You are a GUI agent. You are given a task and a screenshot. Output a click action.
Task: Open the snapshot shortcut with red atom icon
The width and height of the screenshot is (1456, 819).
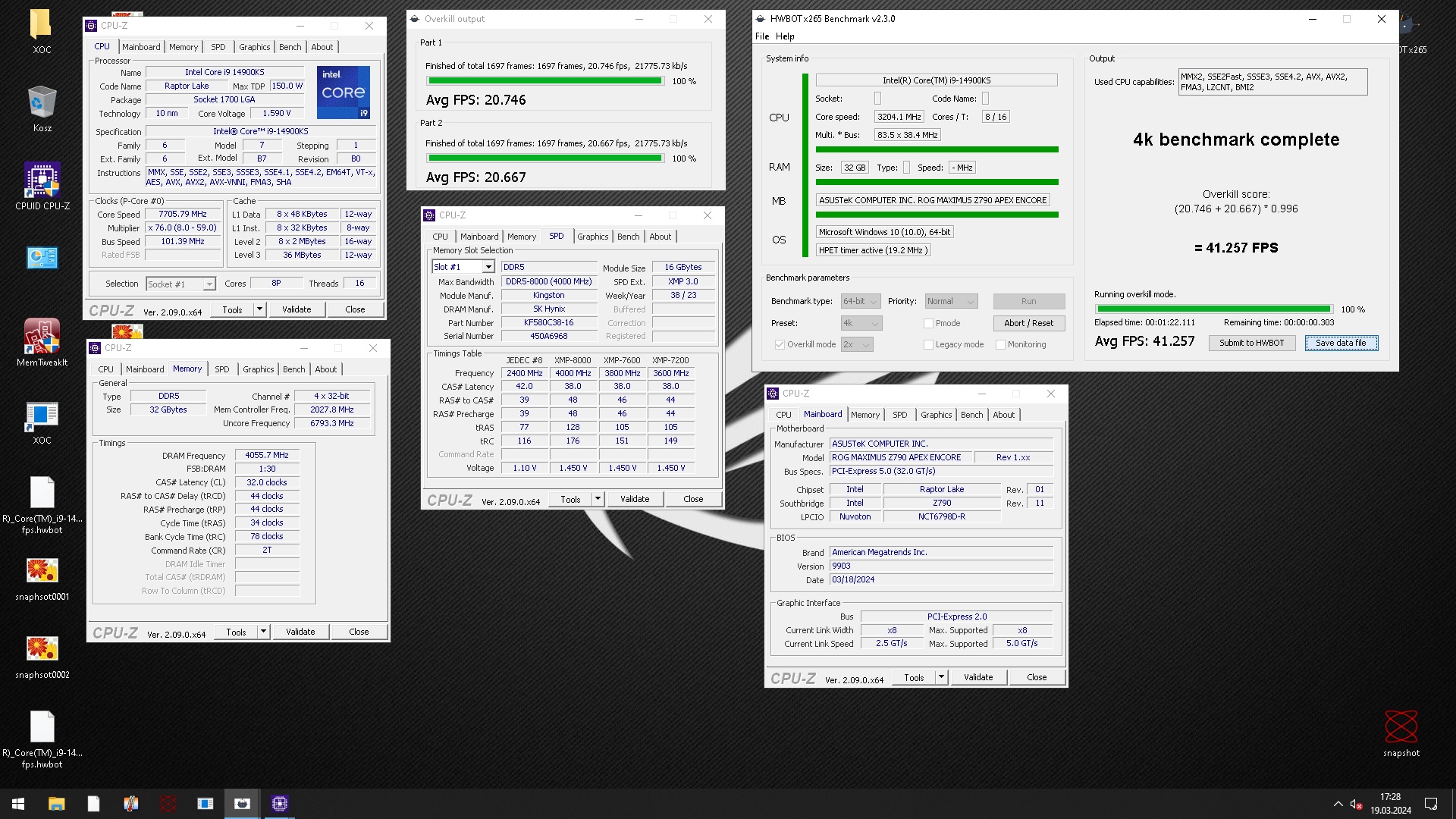[1401, 726]
